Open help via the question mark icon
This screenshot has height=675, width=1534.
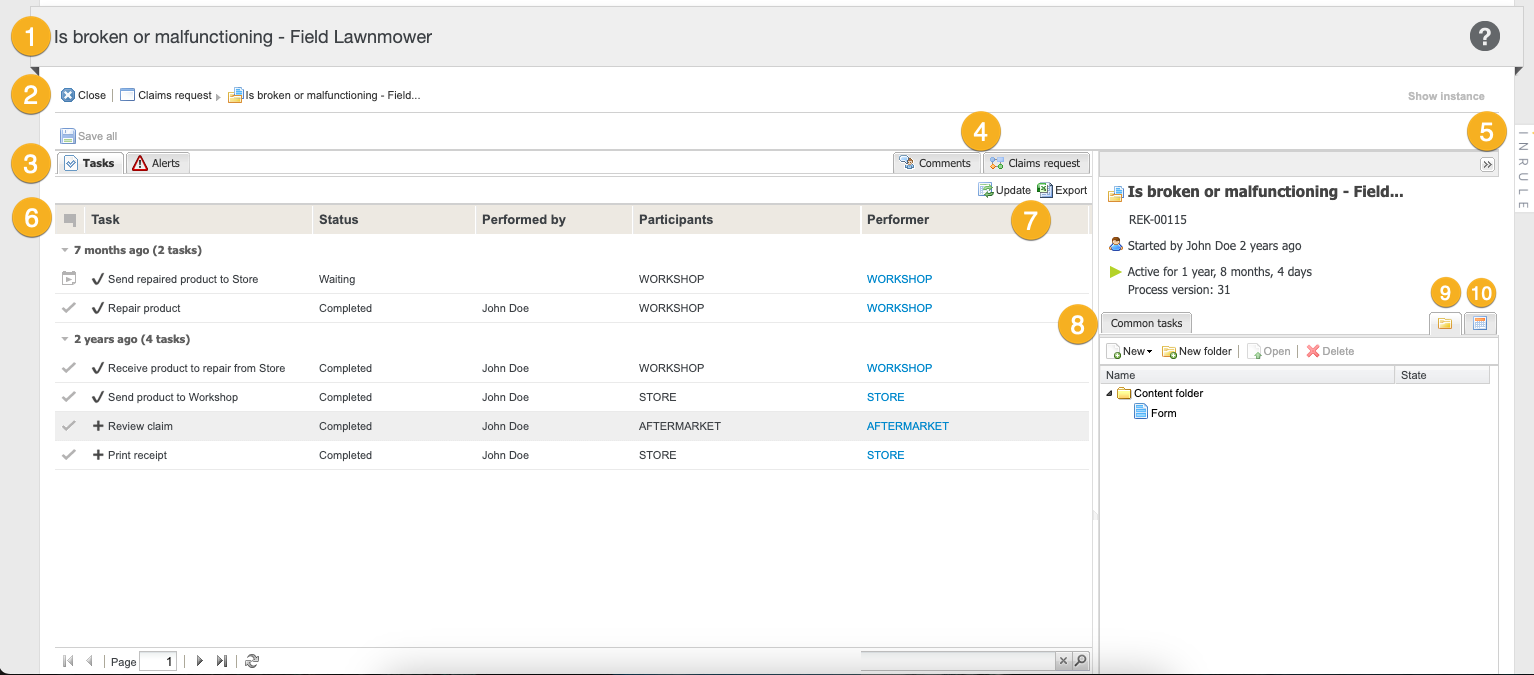(x=1484, y=36)
